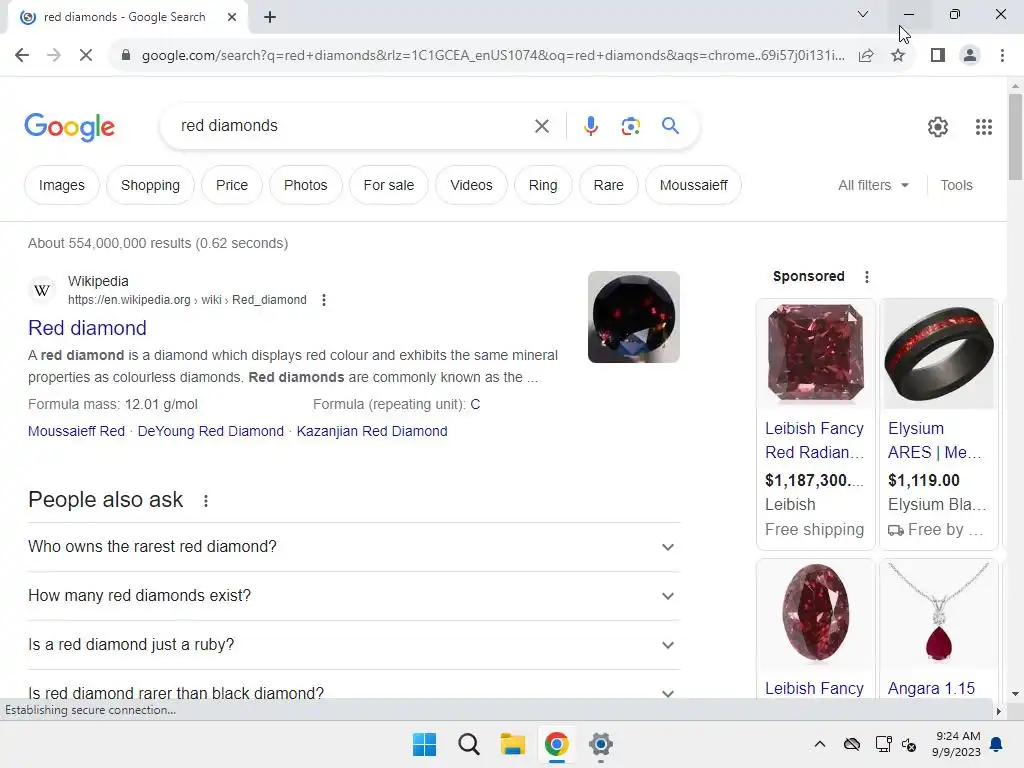This screenshot has height=768, width=1024.
Task: Click the page vertical scrollbar thumb
Action: [x=1015, y=136]
